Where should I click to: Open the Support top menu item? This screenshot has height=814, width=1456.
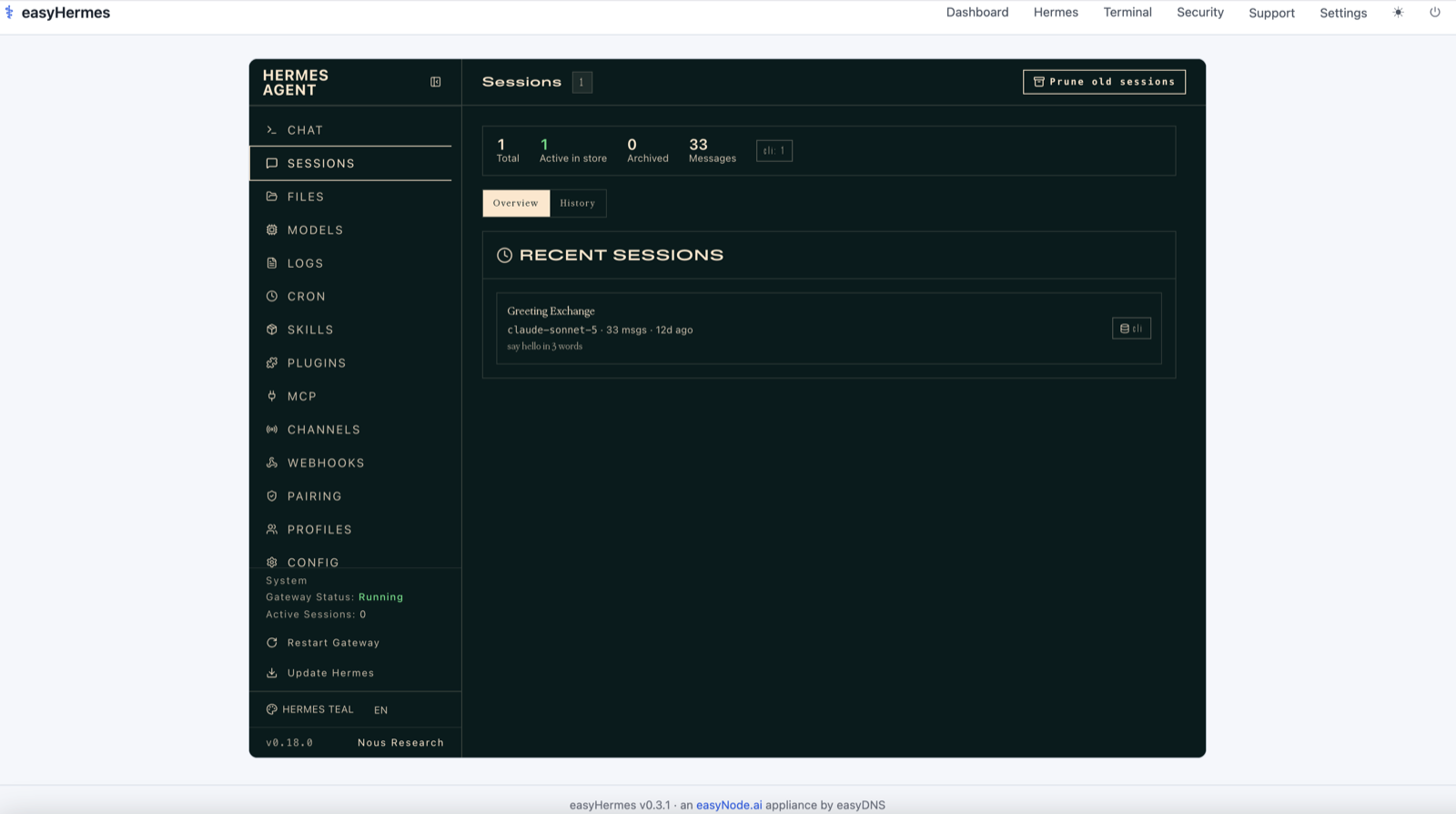(1271, 13)
